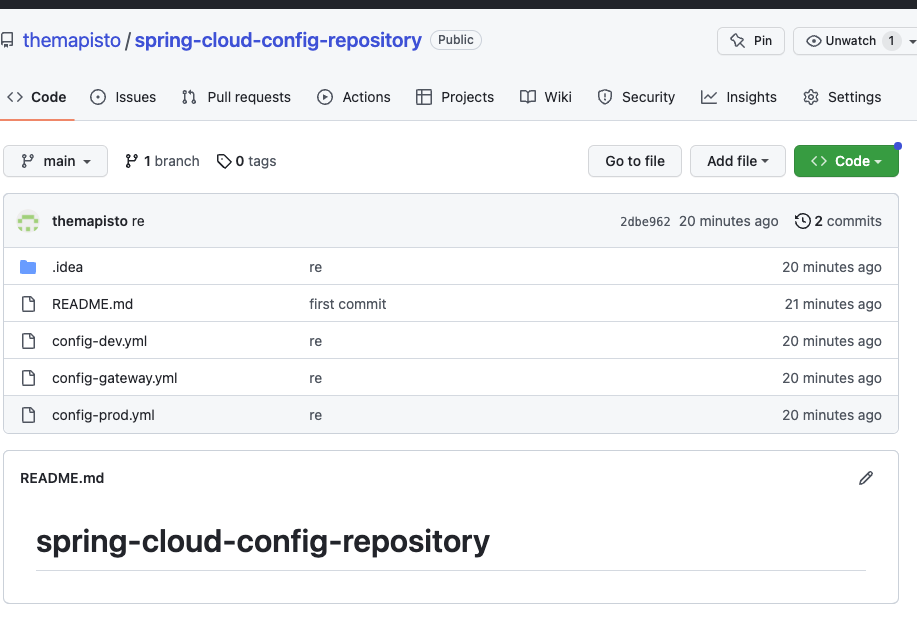Click the Projects table icon
The image size is (917, 621).
pyautogui.click(x=423, y=97)
